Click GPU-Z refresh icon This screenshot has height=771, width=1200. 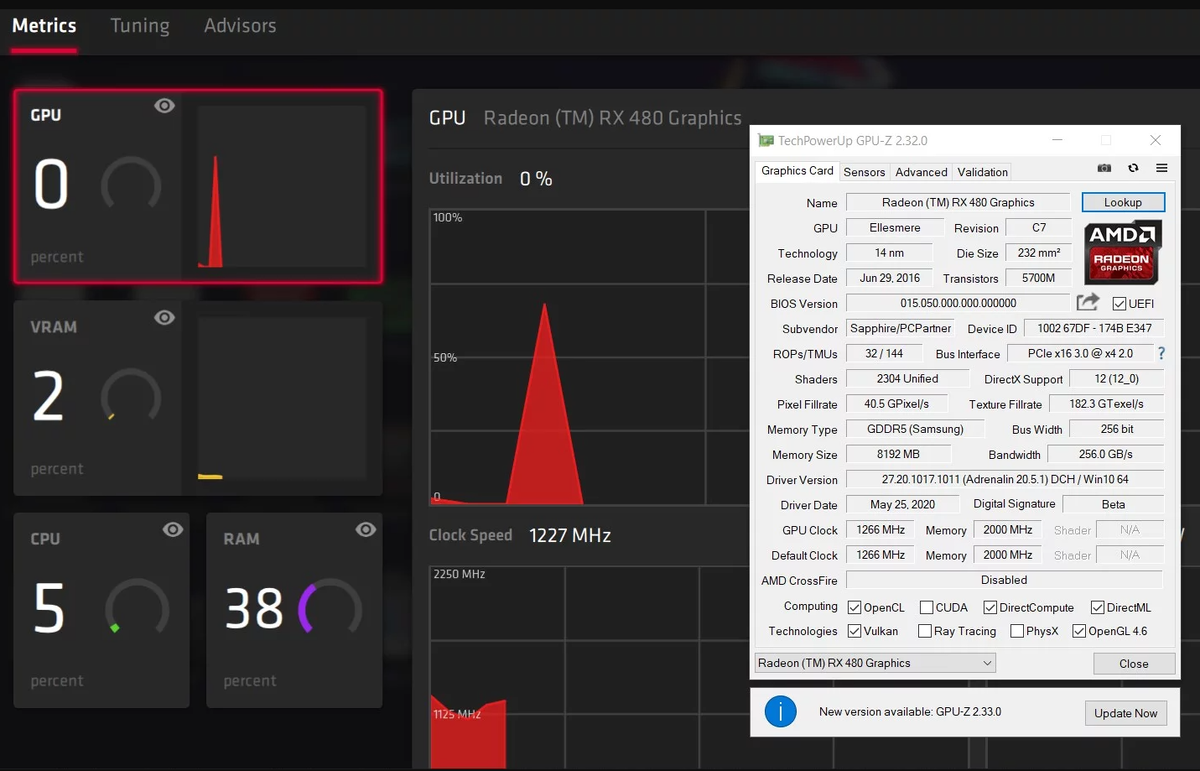pos(1133,168)
